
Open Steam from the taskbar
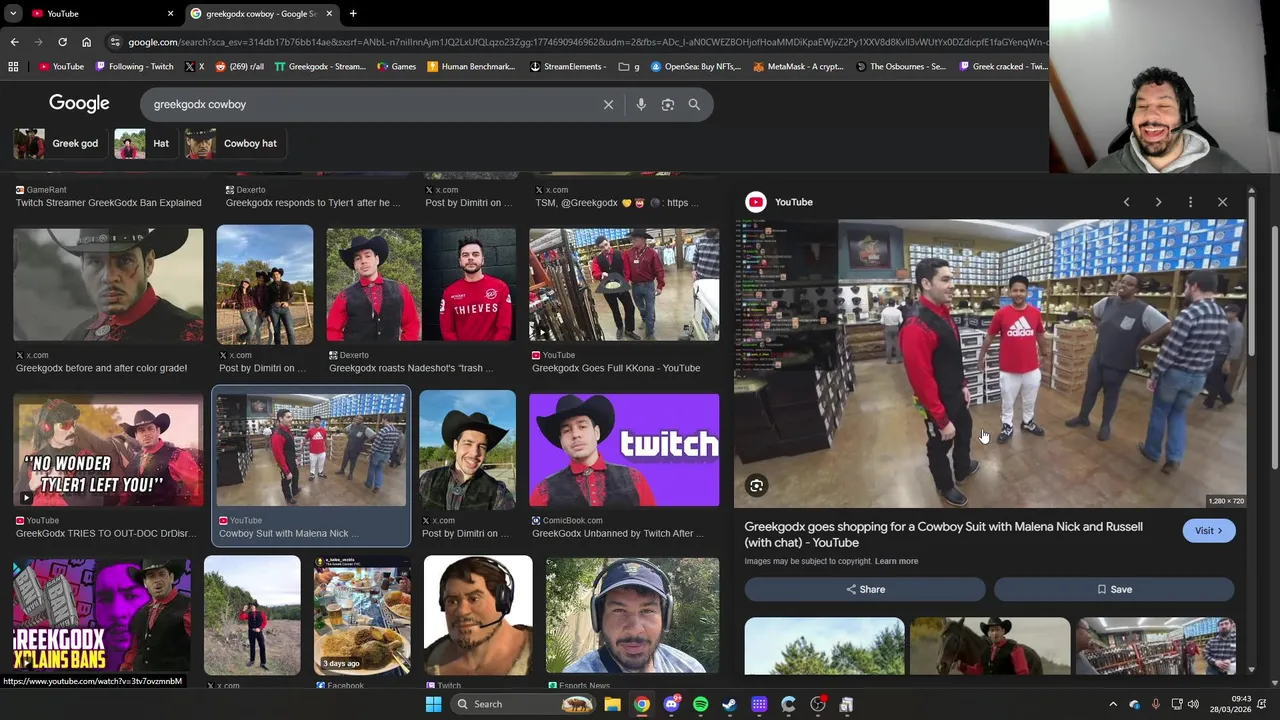pyautogui.click(x=729, y=704)
